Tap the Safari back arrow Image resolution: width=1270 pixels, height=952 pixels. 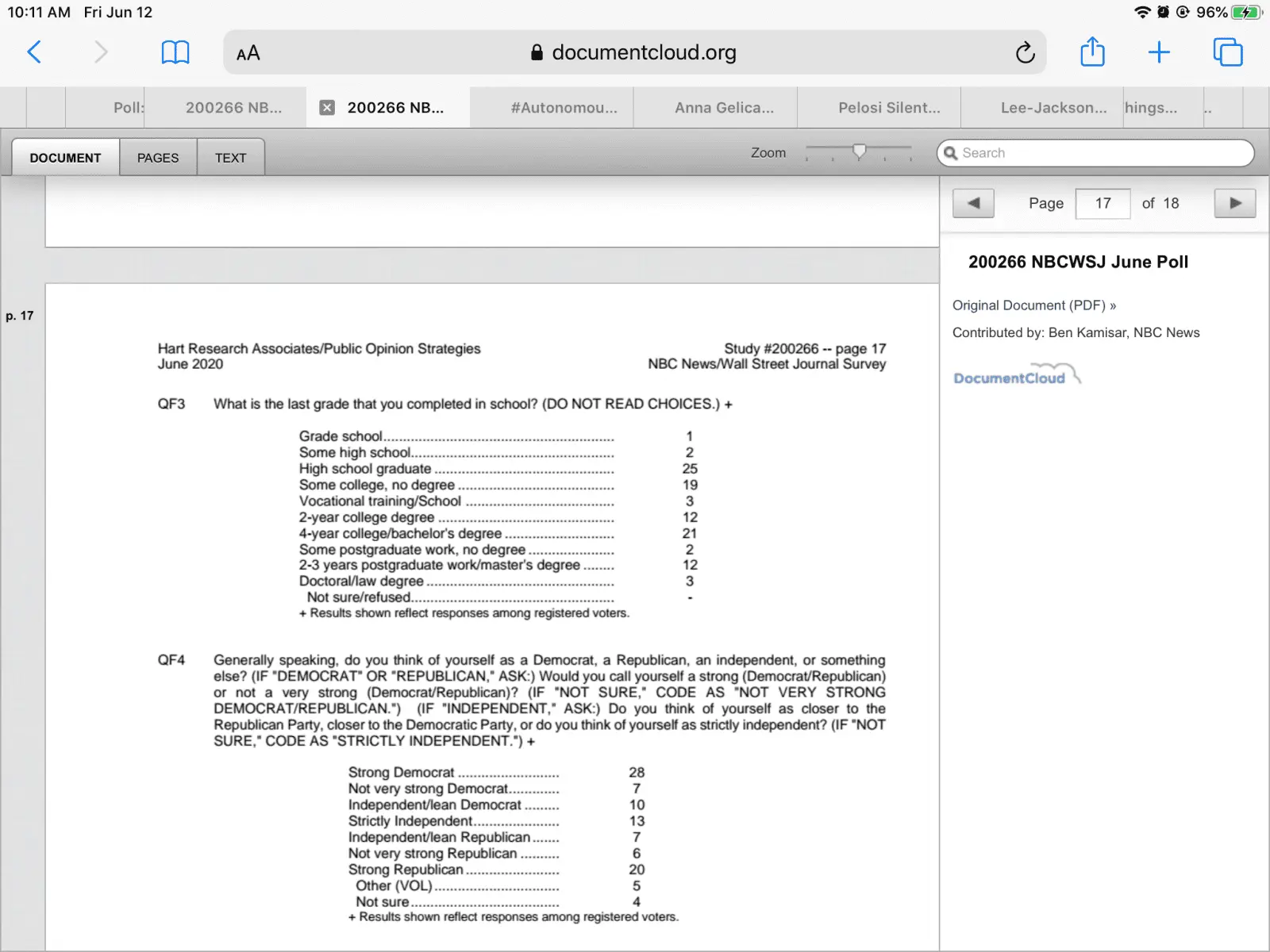(34, 52)
